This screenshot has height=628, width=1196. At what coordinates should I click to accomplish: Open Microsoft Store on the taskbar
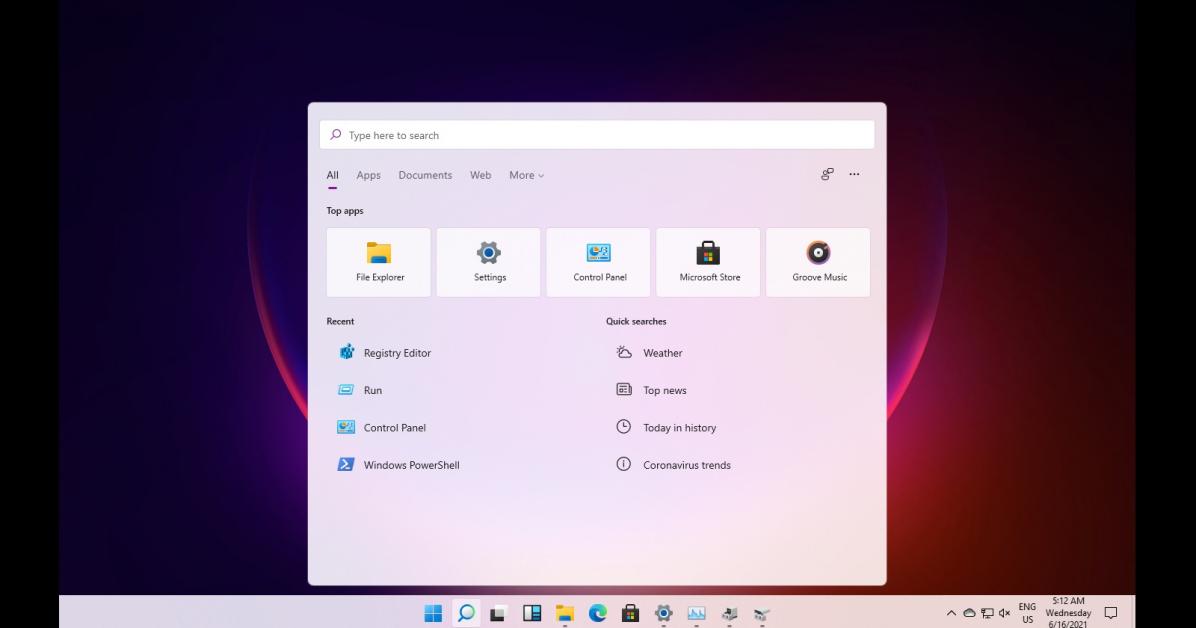630,613
